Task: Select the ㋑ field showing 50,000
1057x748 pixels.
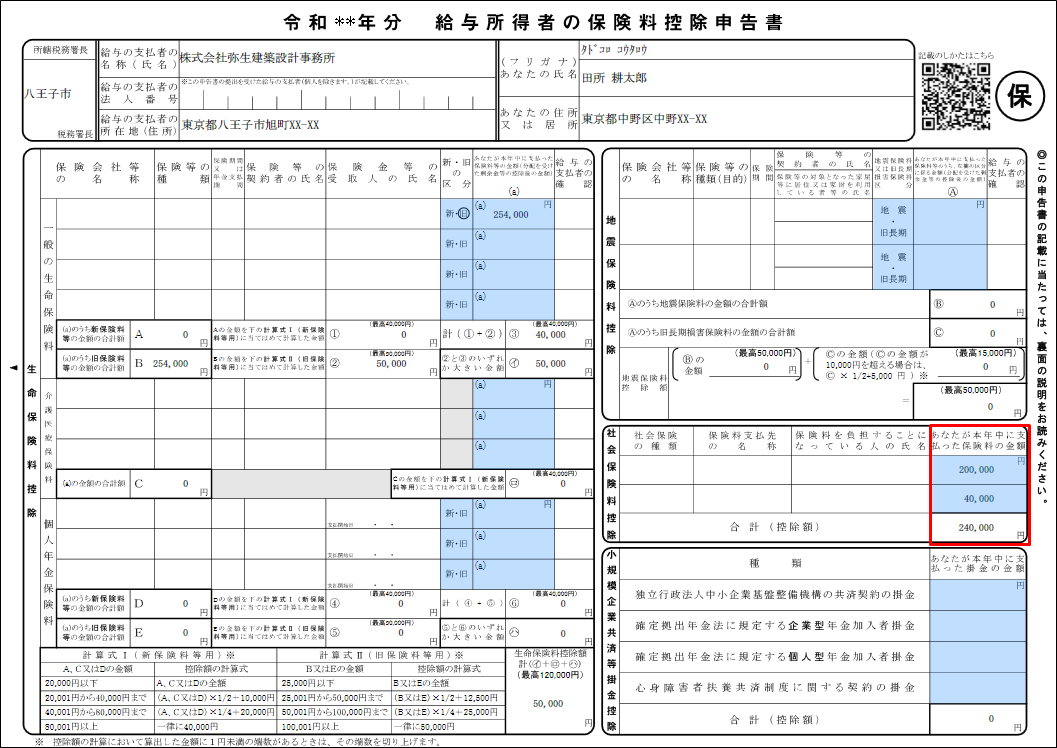Action: [x=549, y=363]
